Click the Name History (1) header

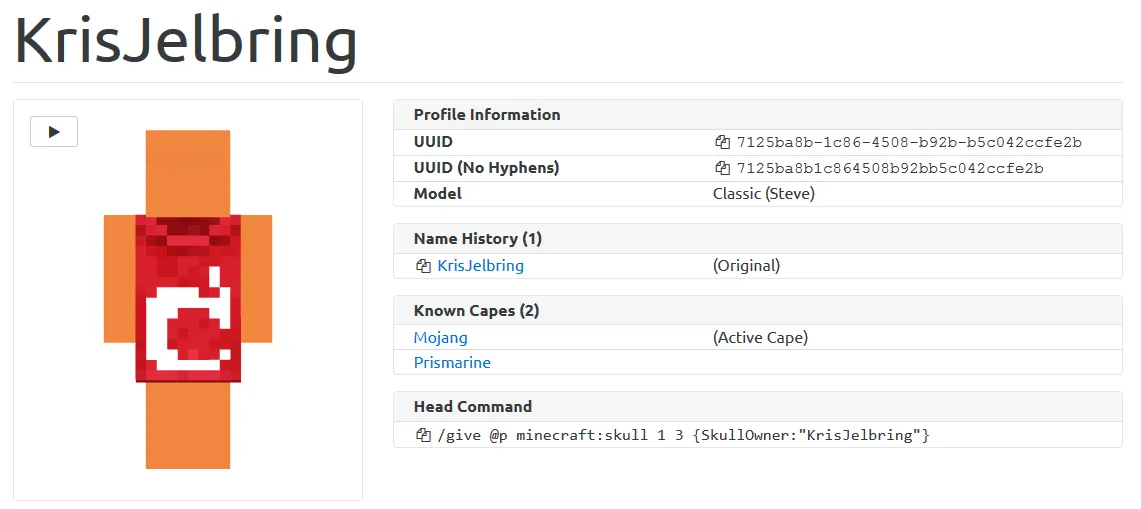point(758,239)
